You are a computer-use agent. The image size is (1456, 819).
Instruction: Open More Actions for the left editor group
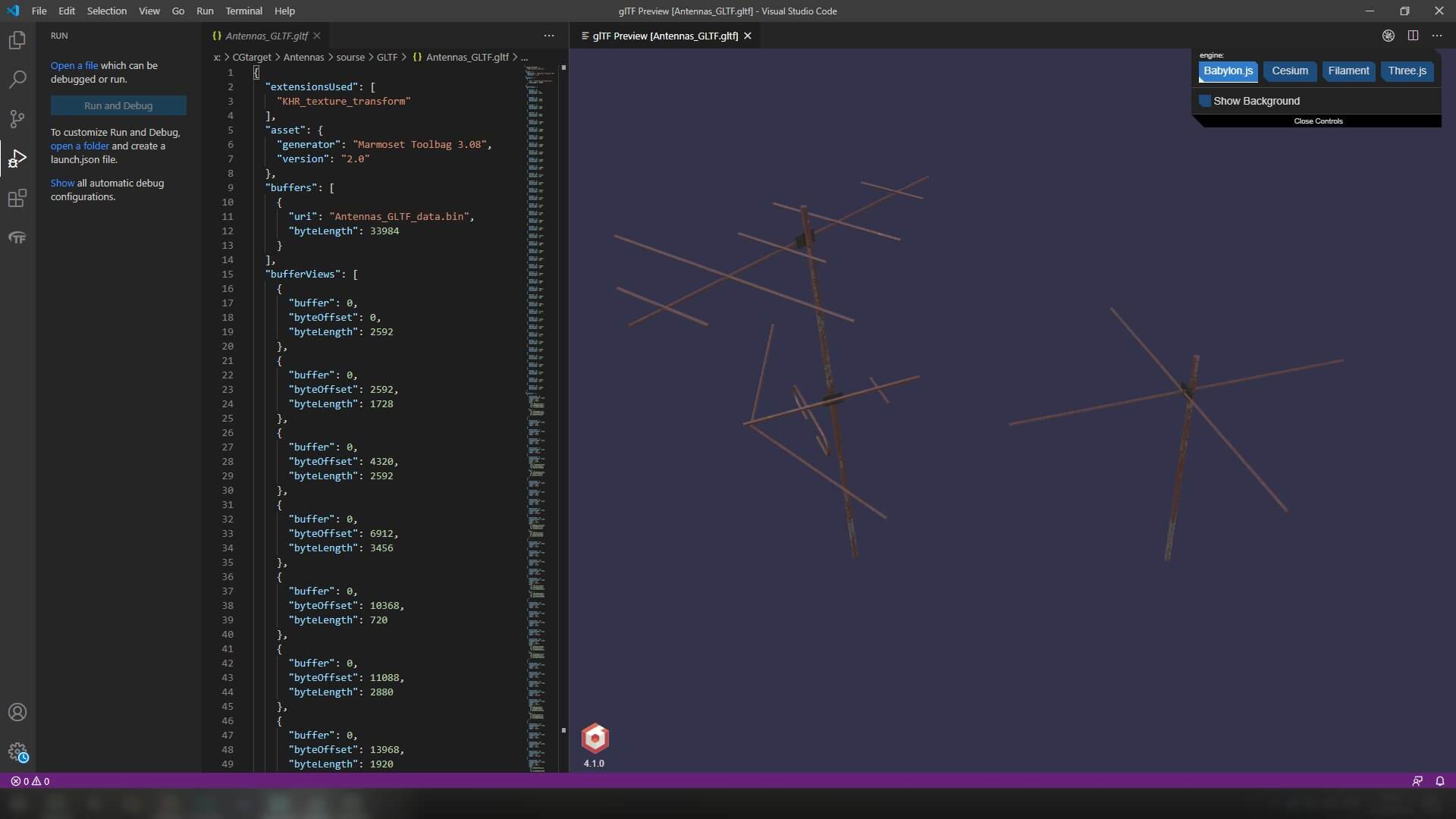pos(549,36)
